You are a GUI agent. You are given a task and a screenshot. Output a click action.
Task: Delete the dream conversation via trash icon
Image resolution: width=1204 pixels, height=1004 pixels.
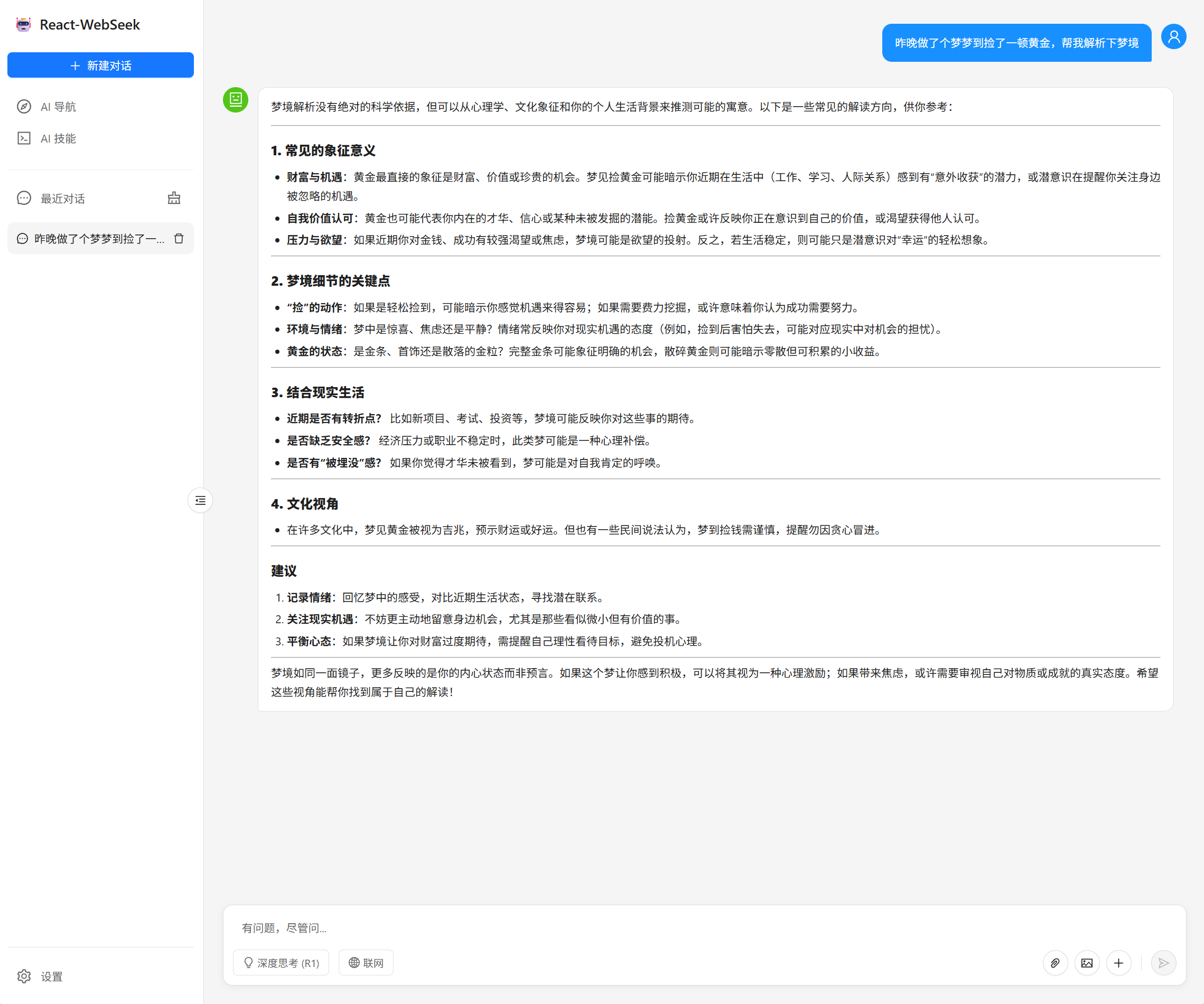click(x=179, y=238)
